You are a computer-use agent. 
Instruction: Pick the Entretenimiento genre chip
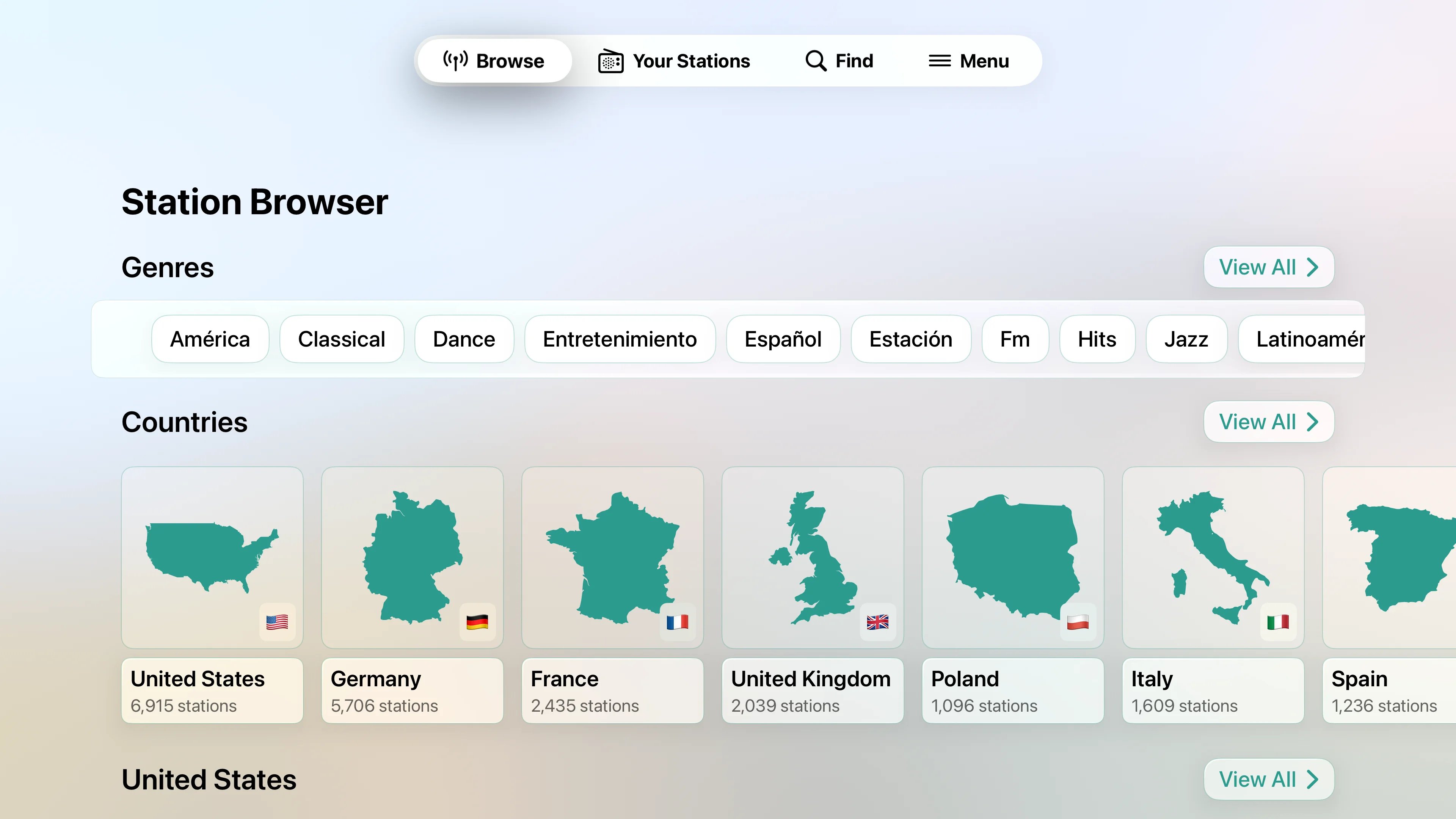[x=620, y=339]
